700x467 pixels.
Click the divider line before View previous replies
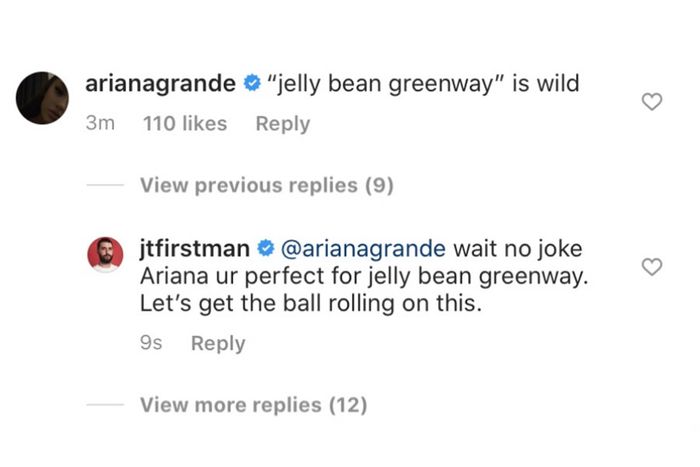coord(105,186)
